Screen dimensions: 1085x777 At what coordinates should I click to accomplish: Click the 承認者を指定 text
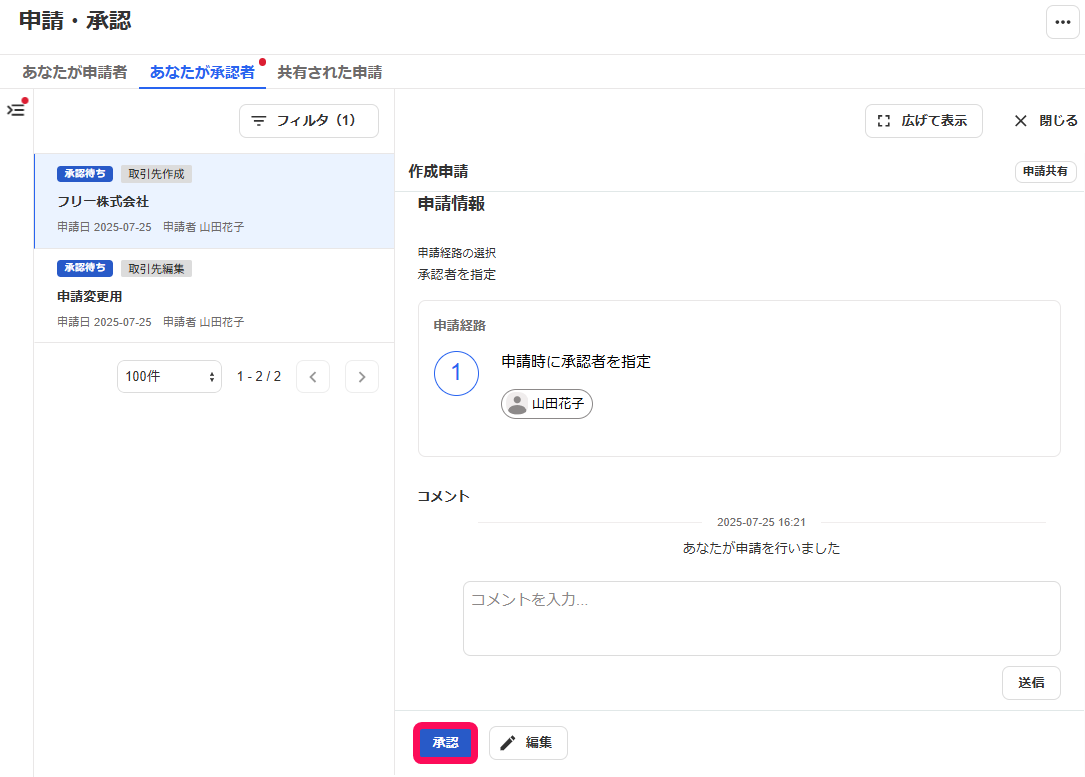coord(457,275)
